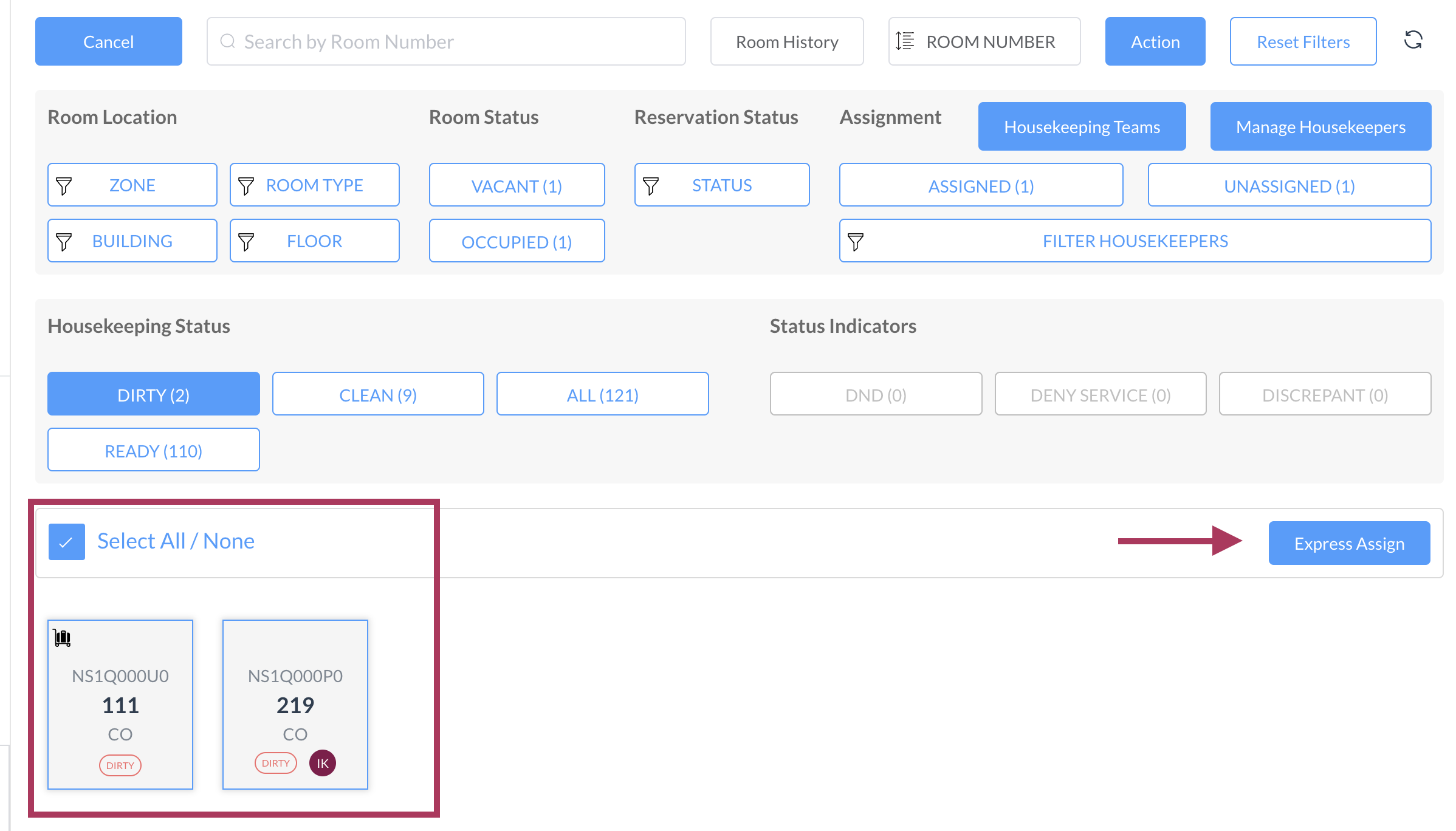The width and height of the screenshot is (1456, 831).
Task: Toggle the VACANT (1) room status filter
Action: click(x=517, y=185)
